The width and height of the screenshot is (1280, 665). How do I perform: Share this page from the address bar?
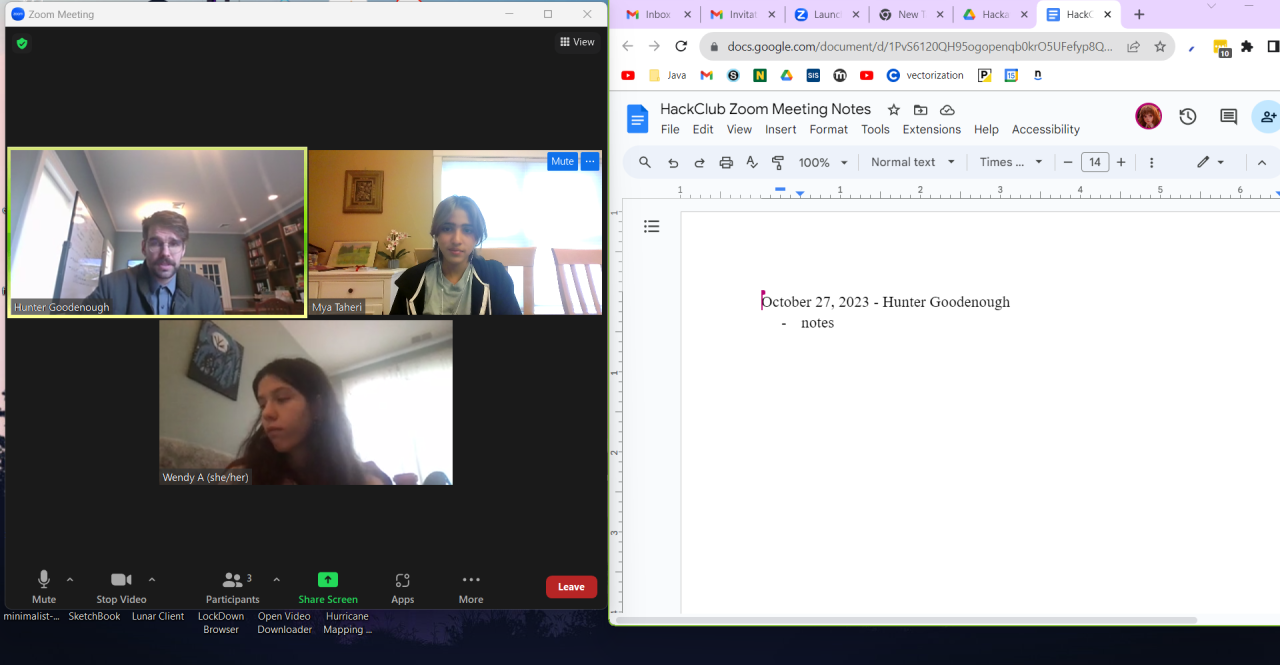[x=1133, y=46]
